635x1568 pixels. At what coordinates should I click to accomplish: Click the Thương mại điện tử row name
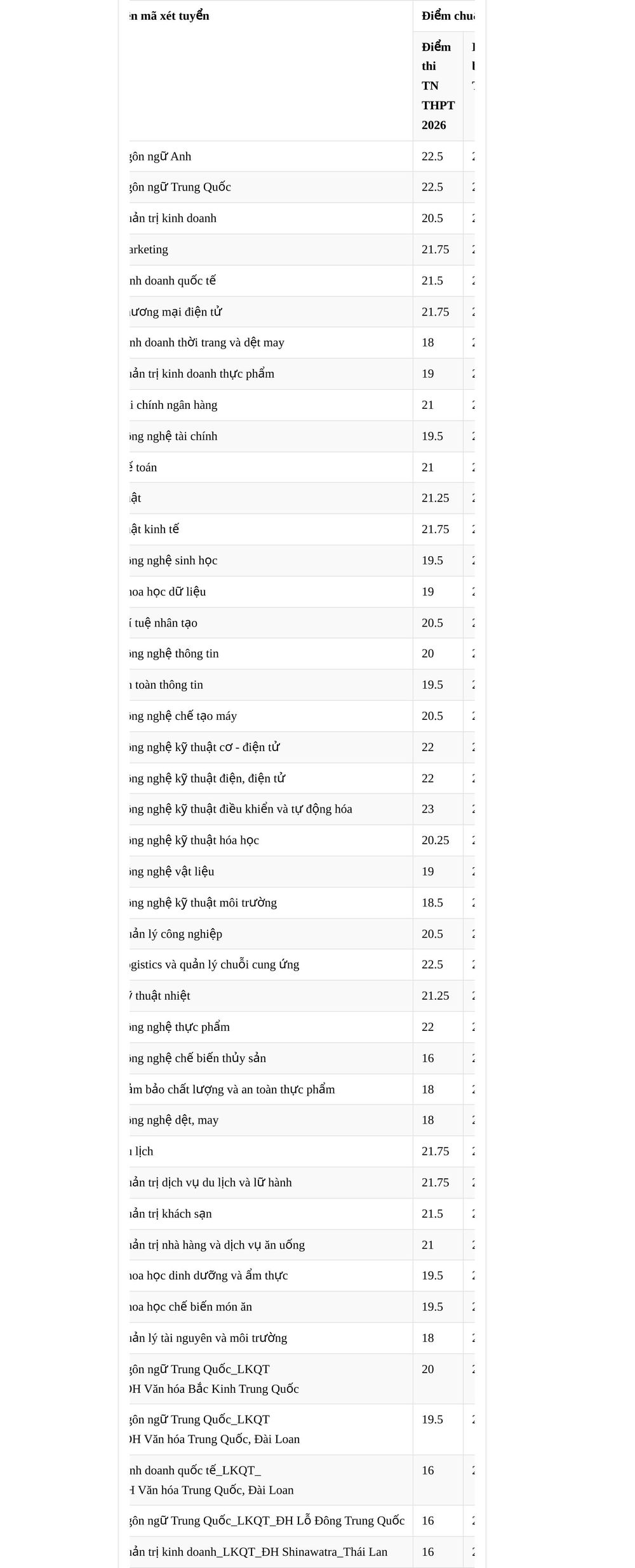pyautogui.click(x=175, y=312)
